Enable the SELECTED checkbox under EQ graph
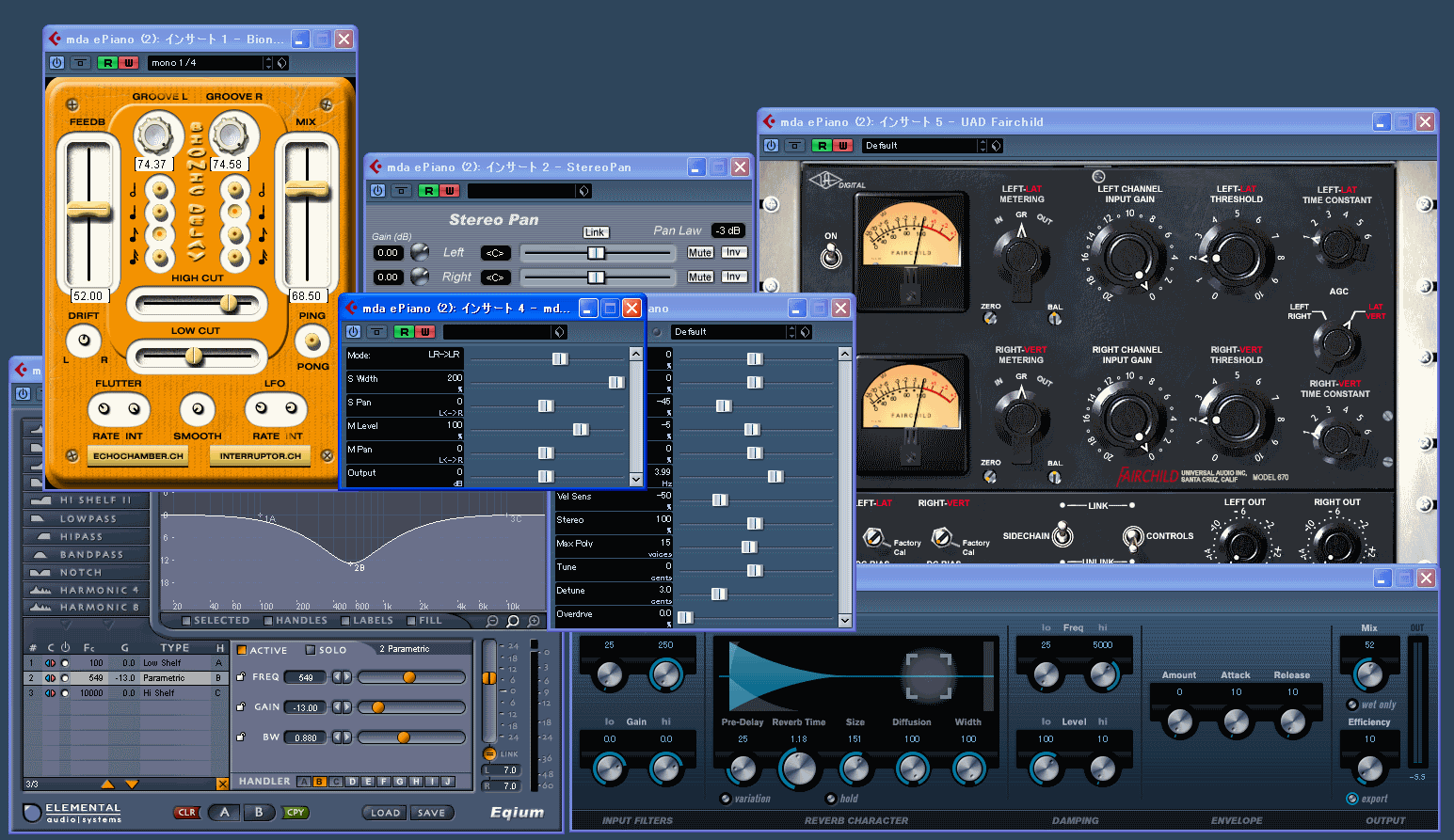The height and width of the screenshot is (840, 1454). coord(186,621)
